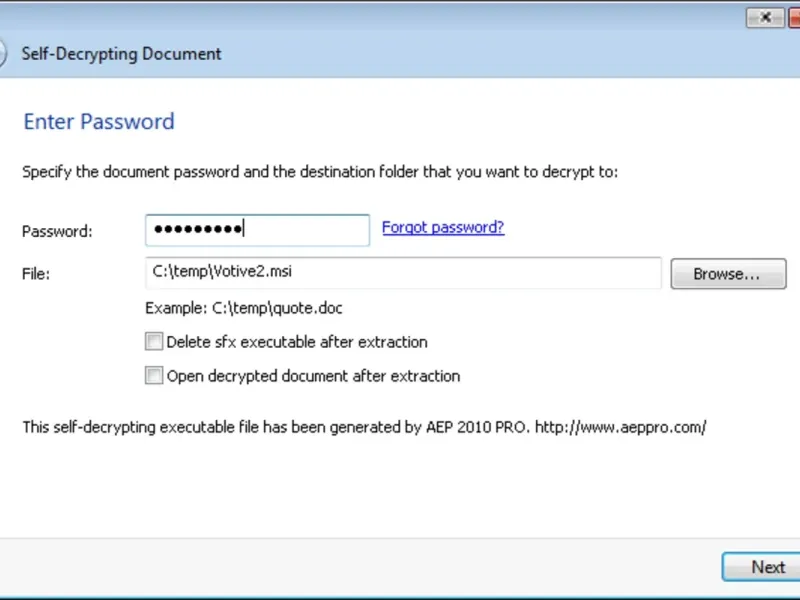Viewport: 800px width, 600px height.
Task: Click the File path input field
Action: click(x=403, y=273)
